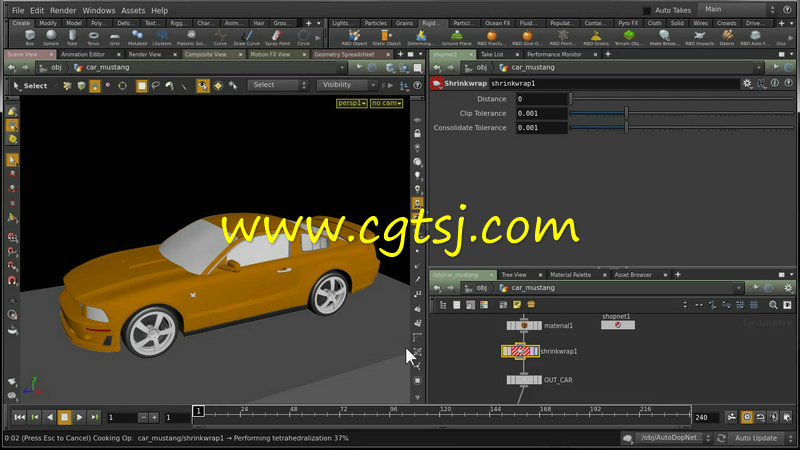
Task: Click the play forward button
Action: (80, 417)
